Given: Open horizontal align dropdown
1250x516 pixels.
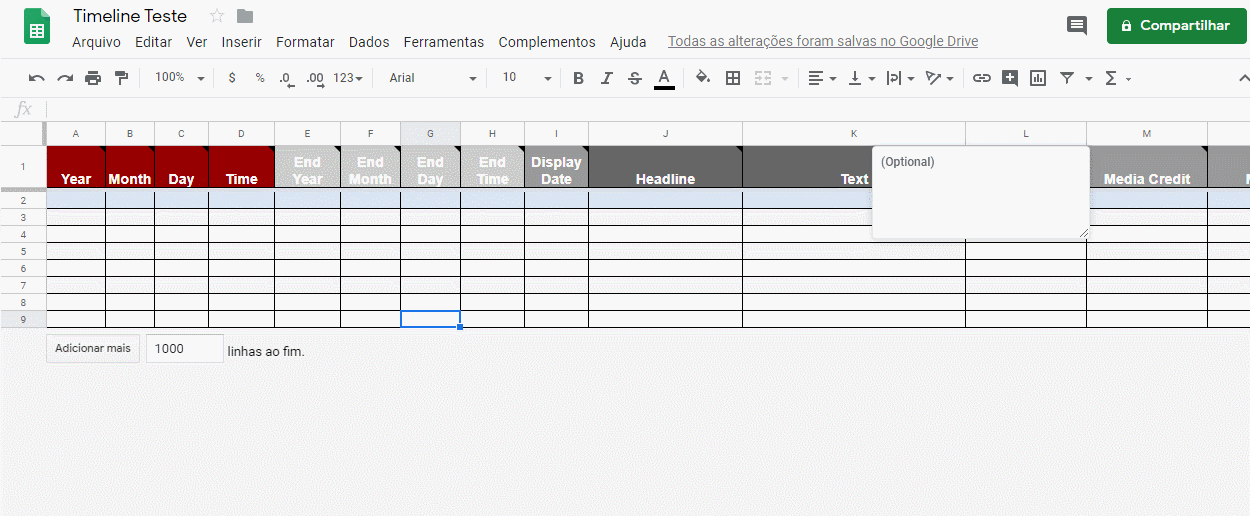Looking at the screenshot, I should click(x=822, y=78).
